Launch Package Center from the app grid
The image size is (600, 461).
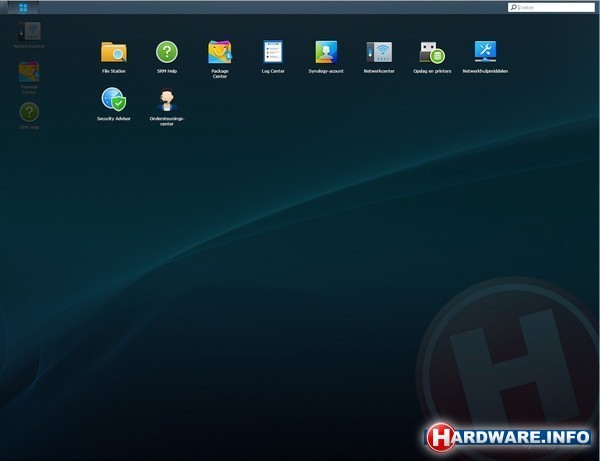[x=220, y=59]
